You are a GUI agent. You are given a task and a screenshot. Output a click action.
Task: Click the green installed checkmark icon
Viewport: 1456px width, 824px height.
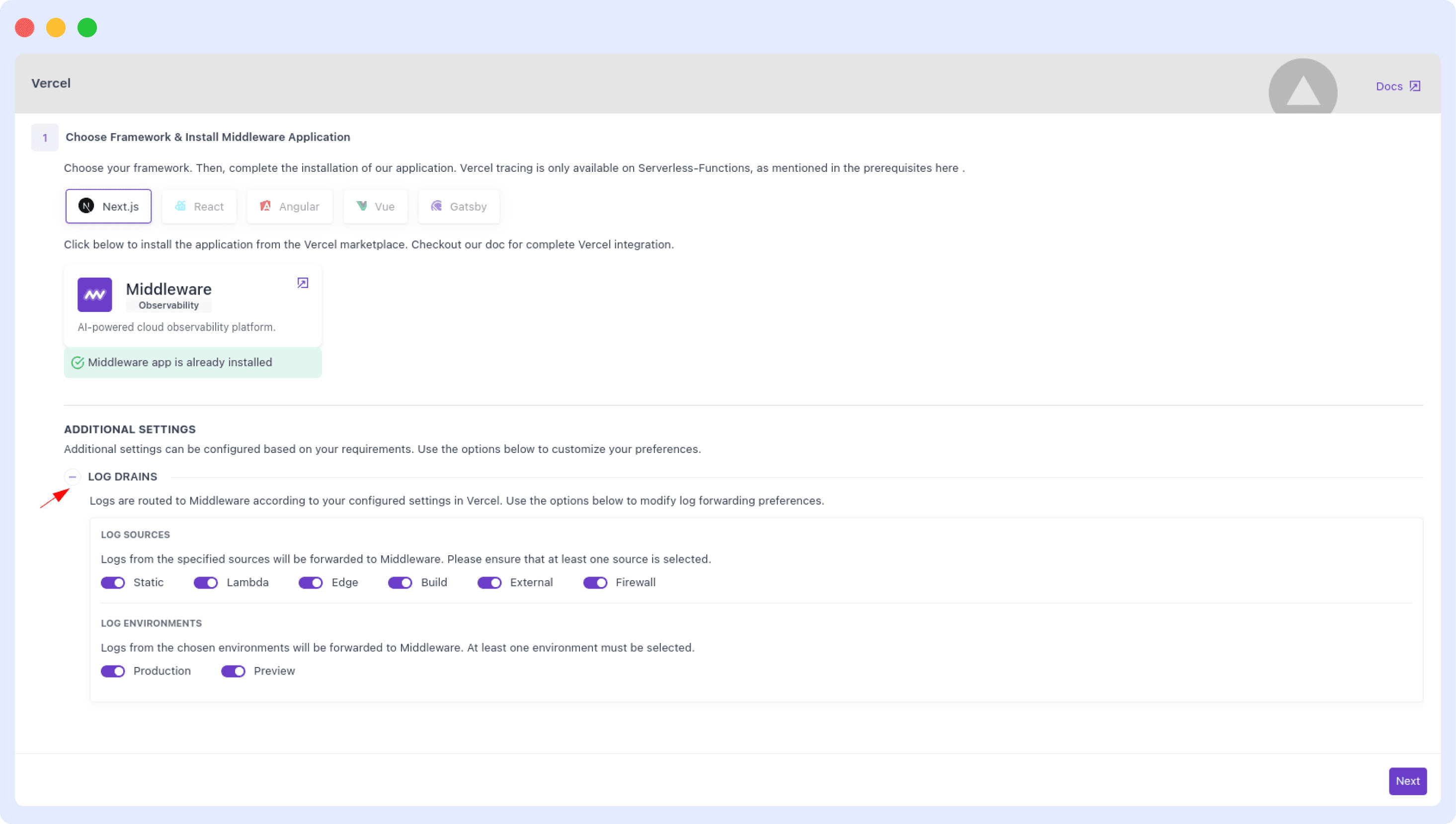(x=78, y=363)
